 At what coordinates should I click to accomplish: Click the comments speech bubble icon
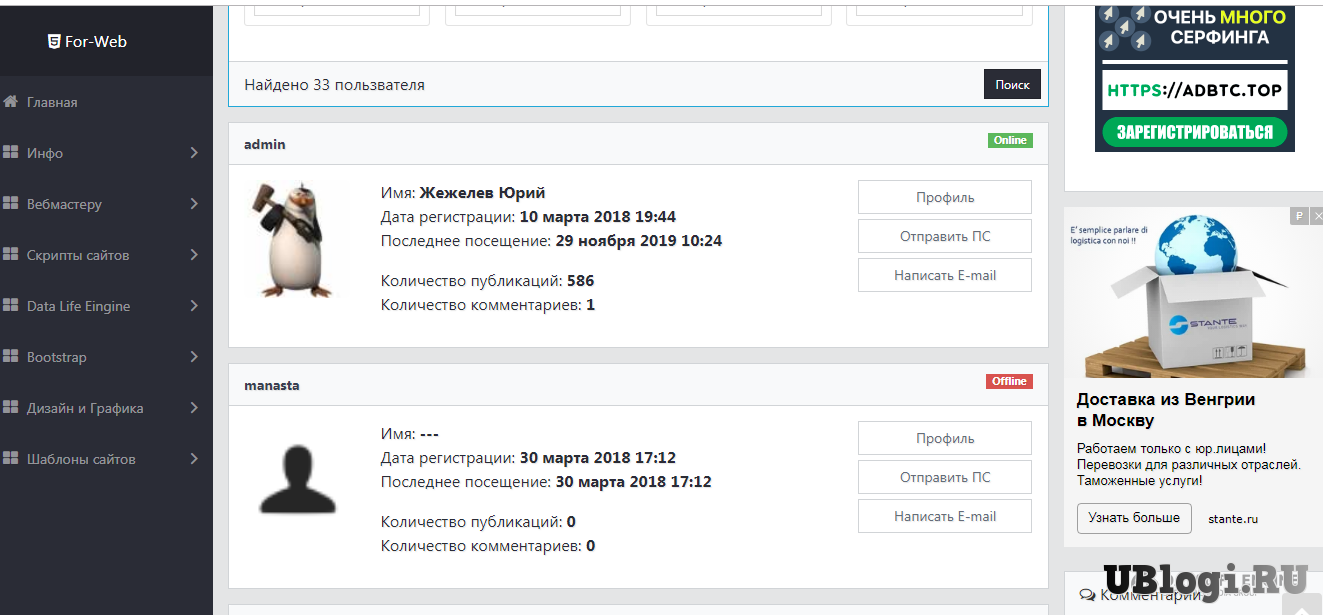pyautogui.click(x=1087, y=595)
